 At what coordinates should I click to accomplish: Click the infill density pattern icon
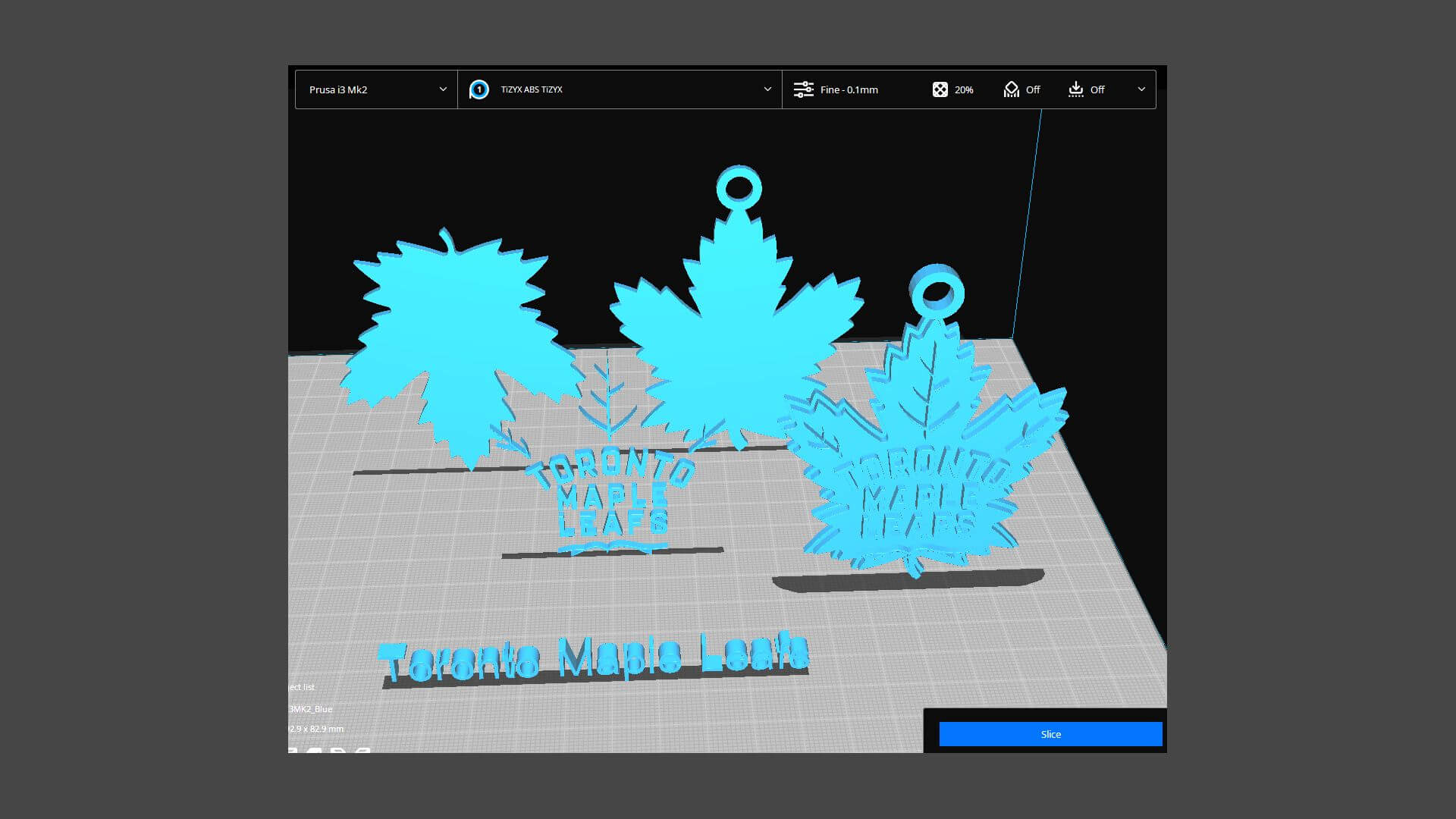(940, 89)
